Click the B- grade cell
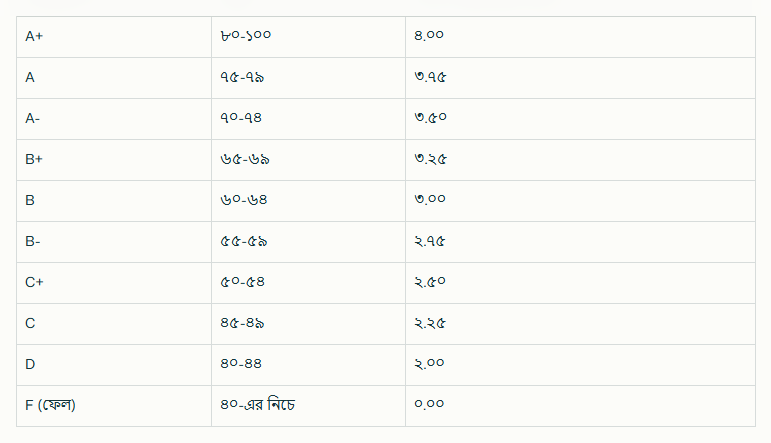Image resolution: width=771 pixels, height=443 pixels. (x=33, y=241)
